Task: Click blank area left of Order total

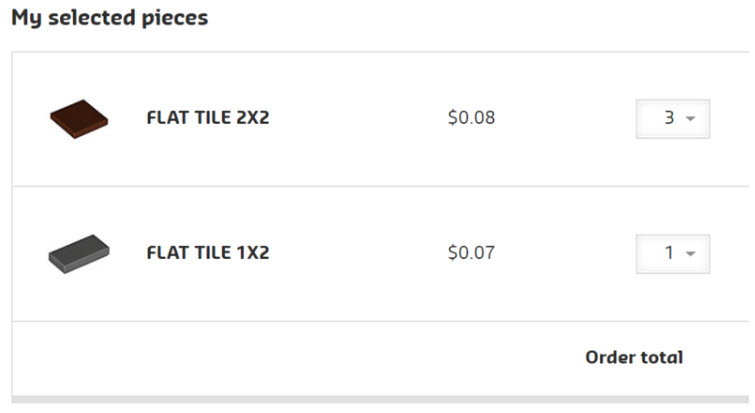Action: coord(300,357)
